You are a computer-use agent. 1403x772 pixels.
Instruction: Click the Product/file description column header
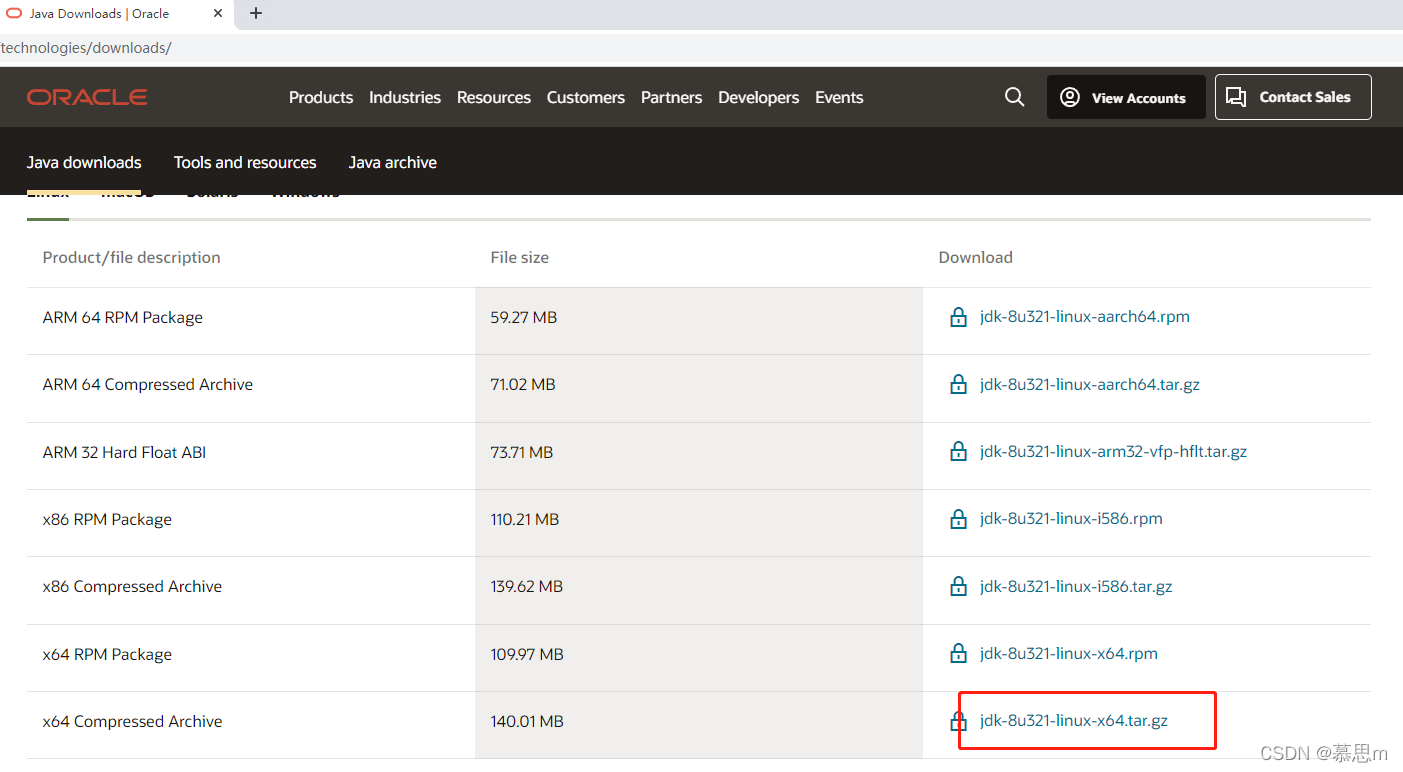[x=131, y=257]
